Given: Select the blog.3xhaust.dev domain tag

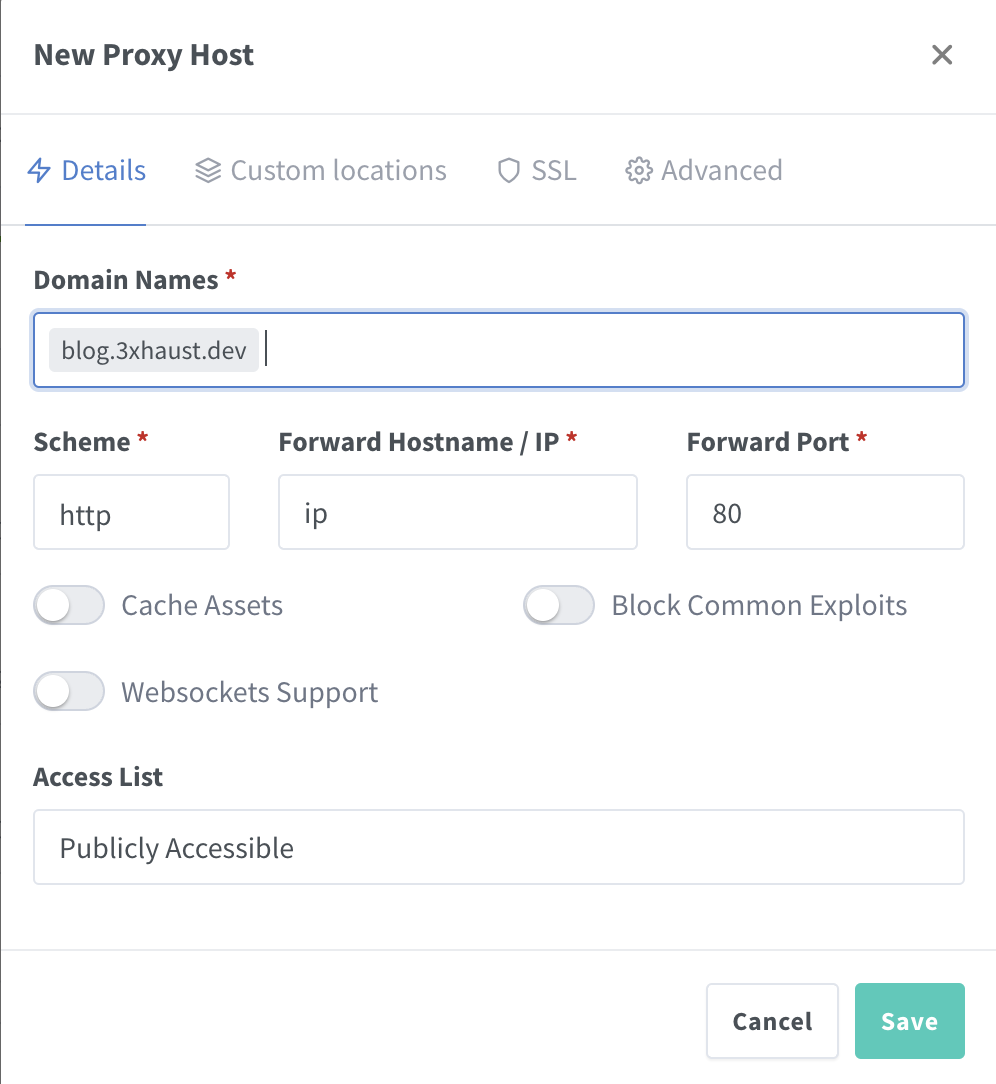Looking at the screenshot, I should [x=154, y=351].
